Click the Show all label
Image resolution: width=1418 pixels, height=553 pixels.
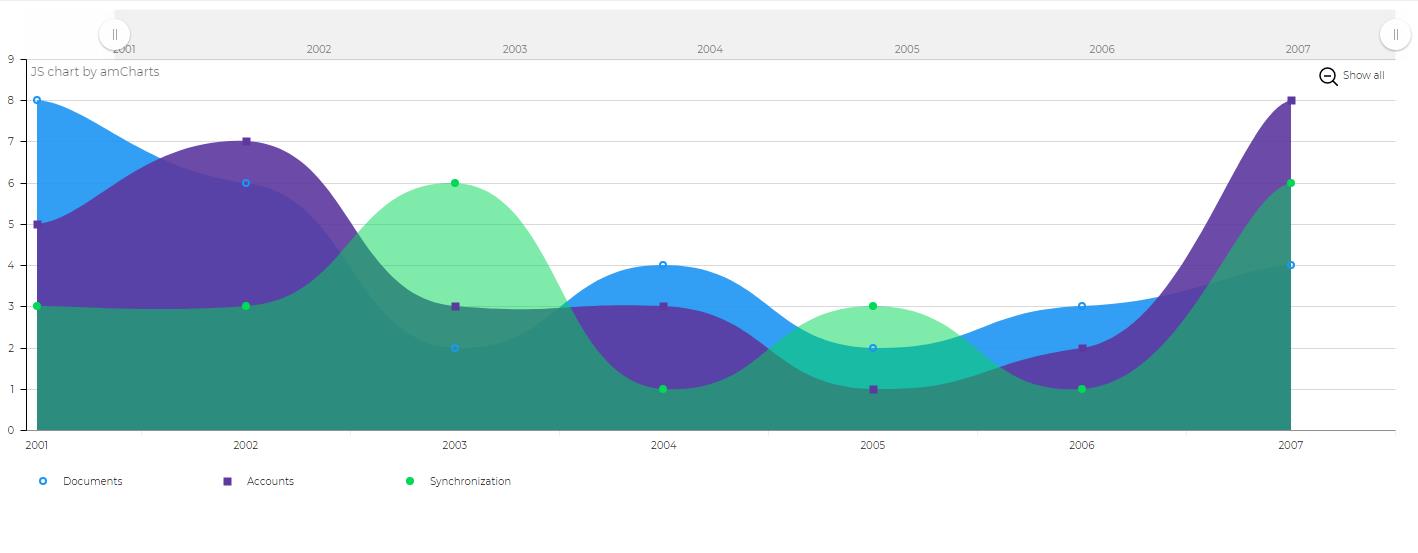1363,76
